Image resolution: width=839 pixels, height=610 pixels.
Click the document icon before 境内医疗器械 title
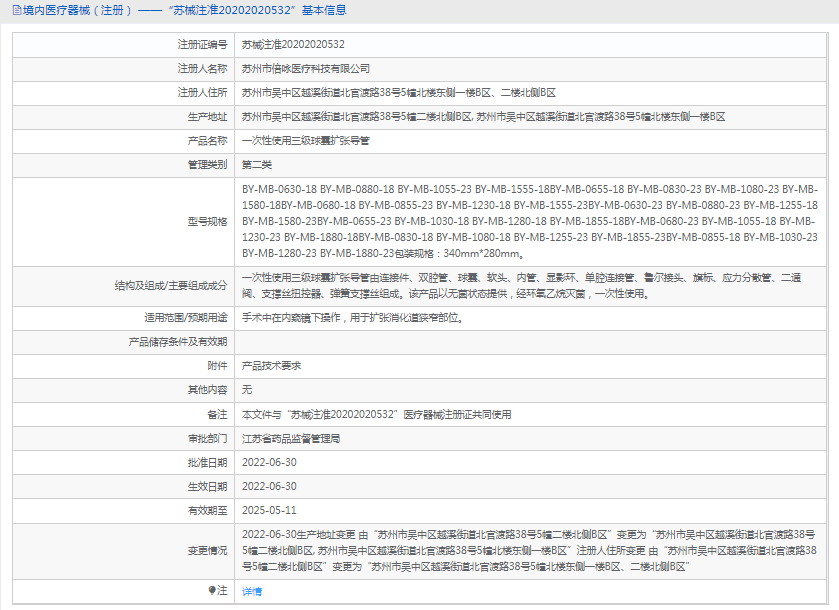point(17,10)
